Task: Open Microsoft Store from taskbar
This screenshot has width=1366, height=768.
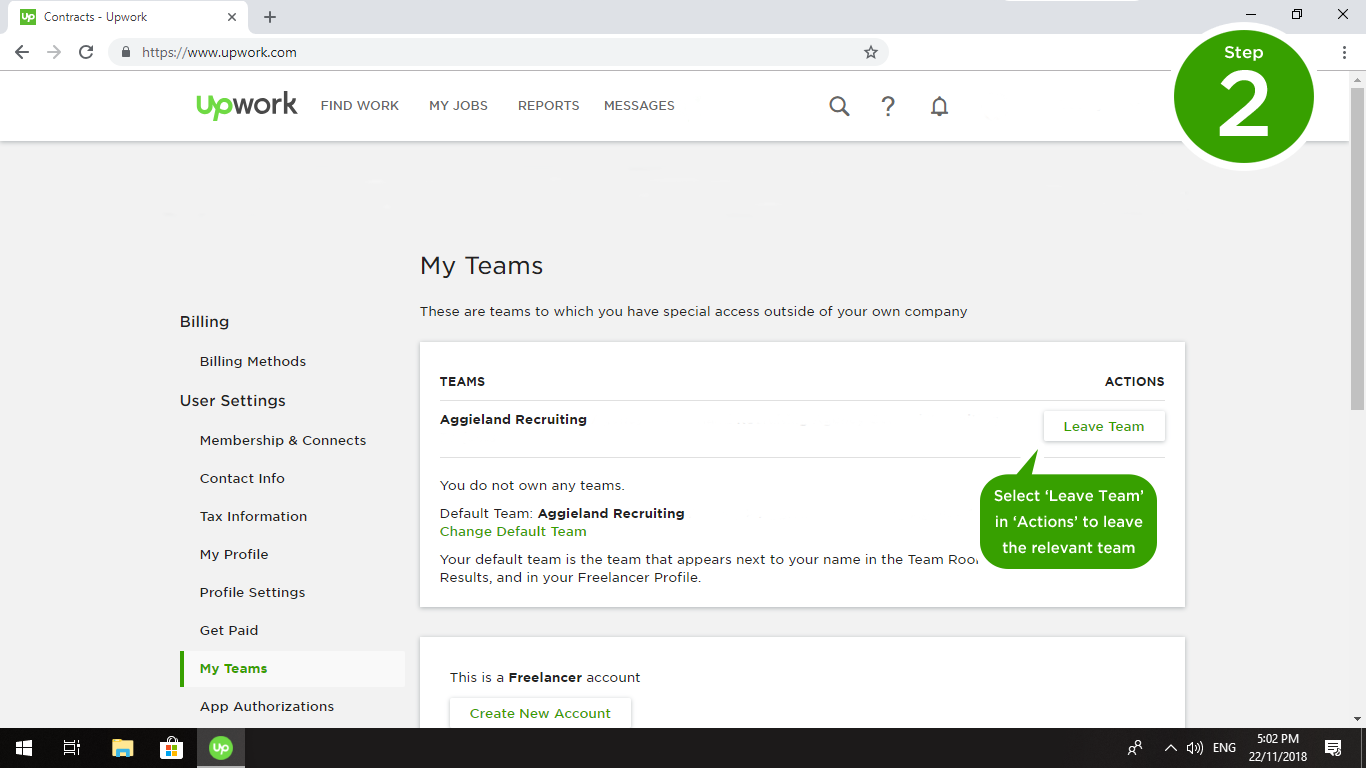Action: pyautogui.click(x=171, y=748)
